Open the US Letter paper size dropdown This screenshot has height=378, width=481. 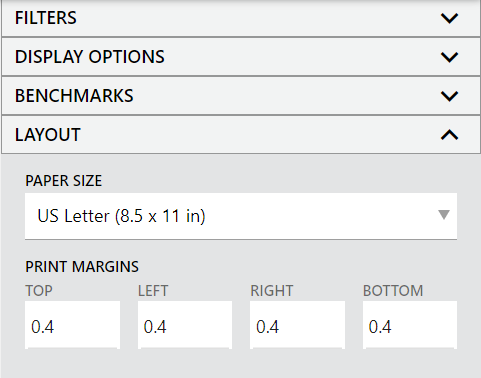tap(241, 216)
